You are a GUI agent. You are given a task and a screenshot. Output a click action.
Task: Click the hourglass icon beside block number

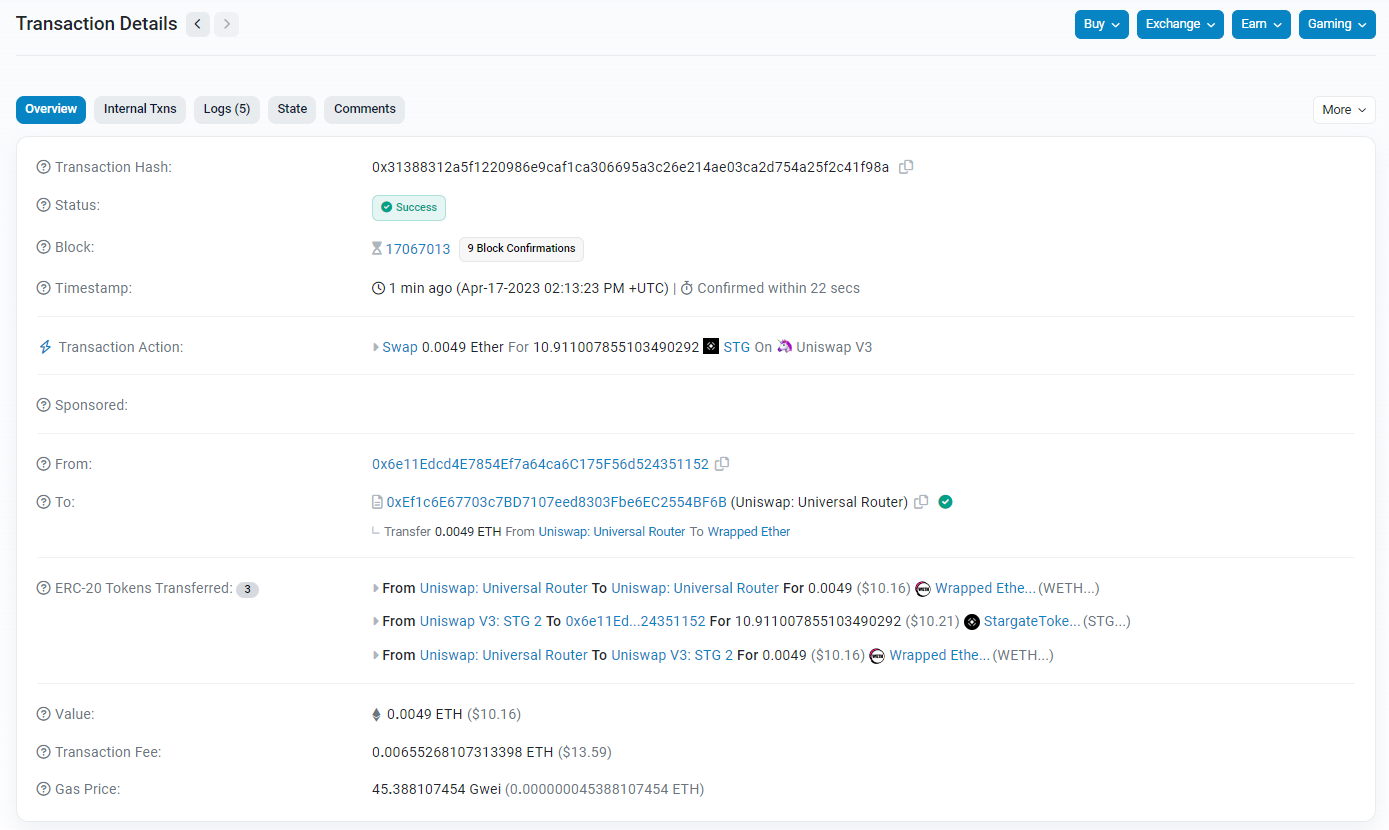click(x=377, y=249)
